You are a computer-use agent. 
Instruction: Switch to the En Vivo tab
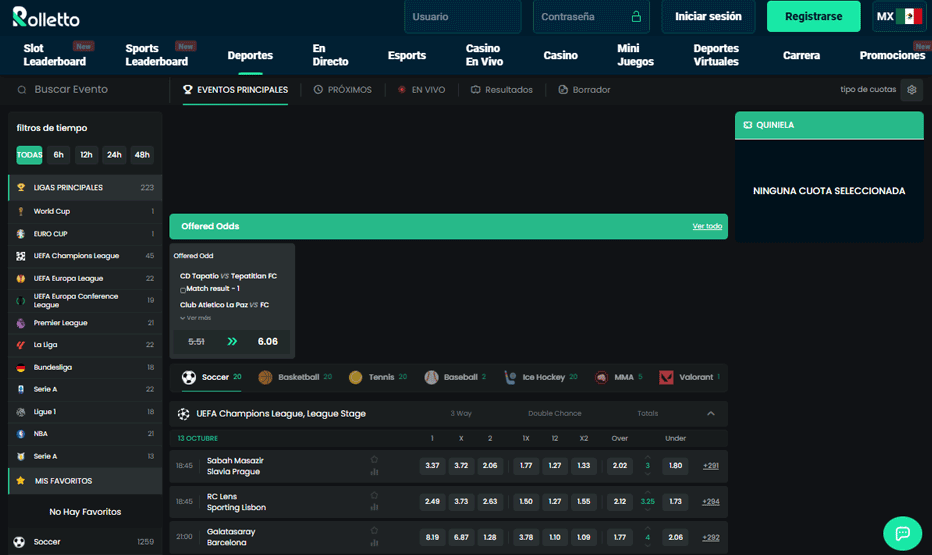coord(421,90)
